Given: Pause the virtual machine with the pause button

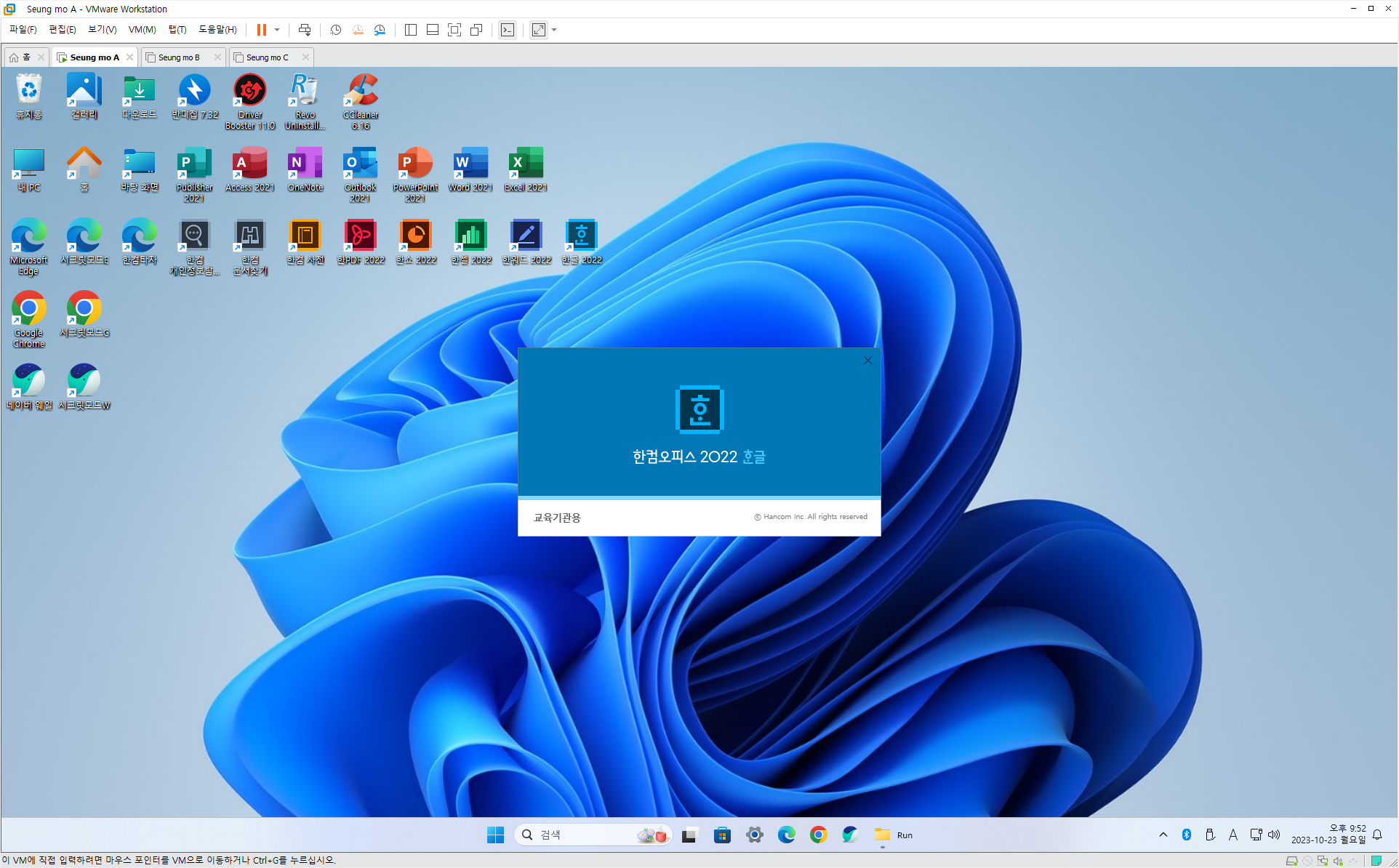Looking at the screenshot, I should tap(261, 30).
